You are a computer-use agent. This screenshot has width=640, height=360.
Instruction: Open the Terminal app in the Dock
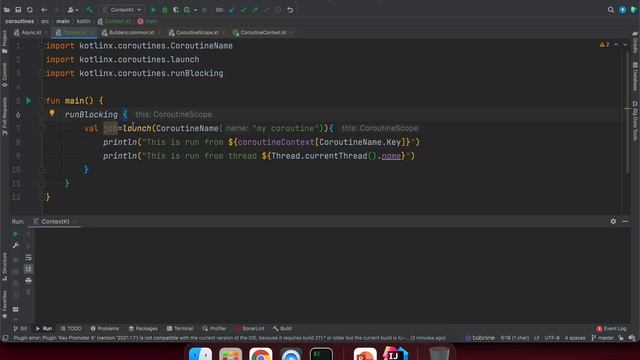click(x=321, y=353)
